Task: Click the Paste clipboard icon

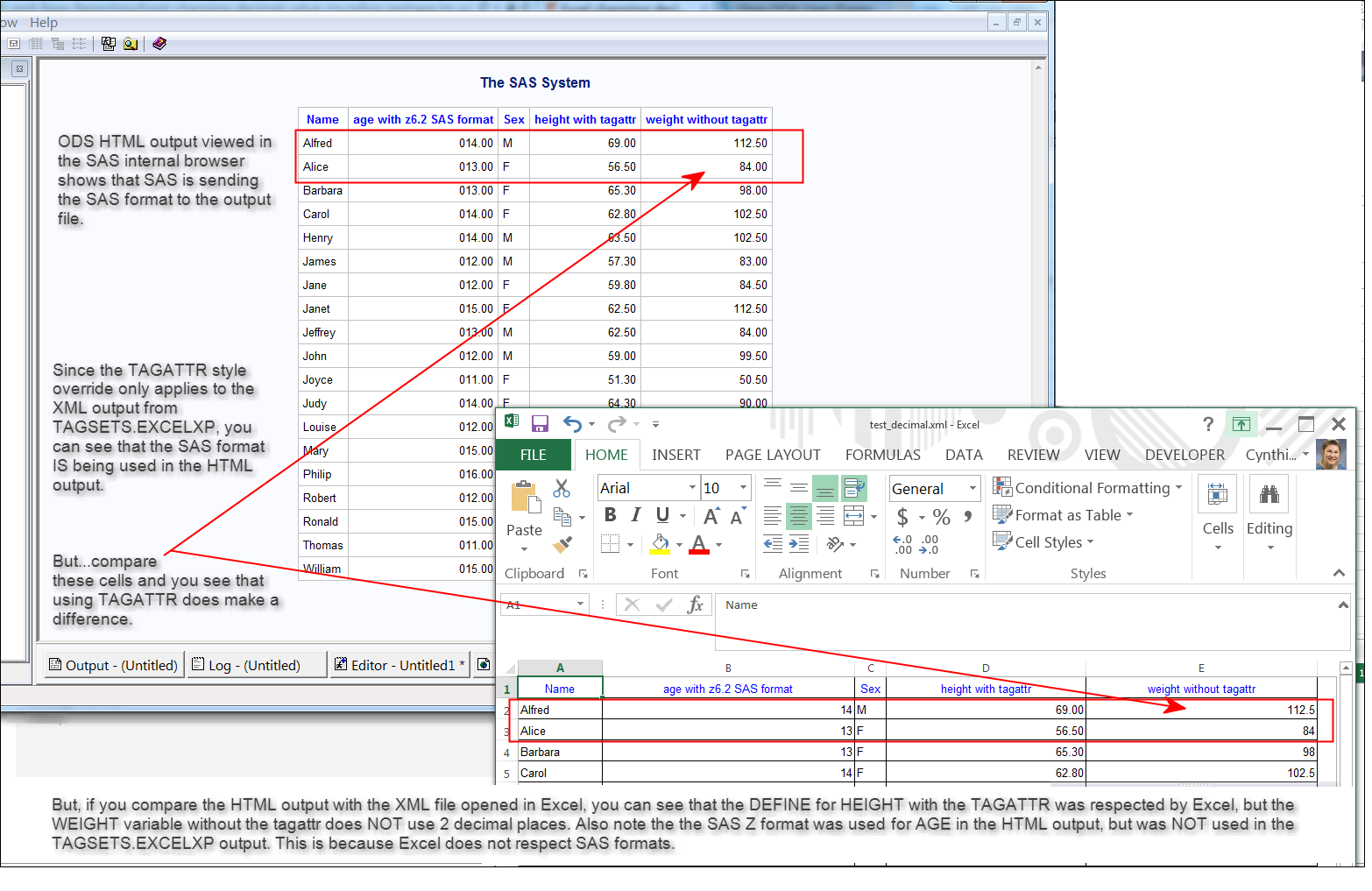Action: (x=525, y=496)
